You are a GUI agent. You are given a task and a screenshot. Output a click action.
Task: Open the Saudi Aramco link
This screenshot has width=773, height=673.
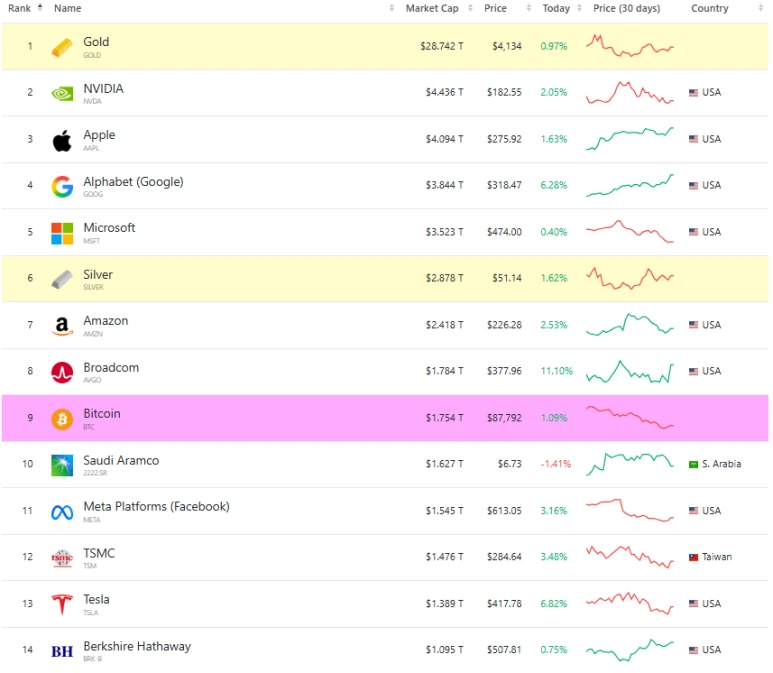click(x=121, y=460)
